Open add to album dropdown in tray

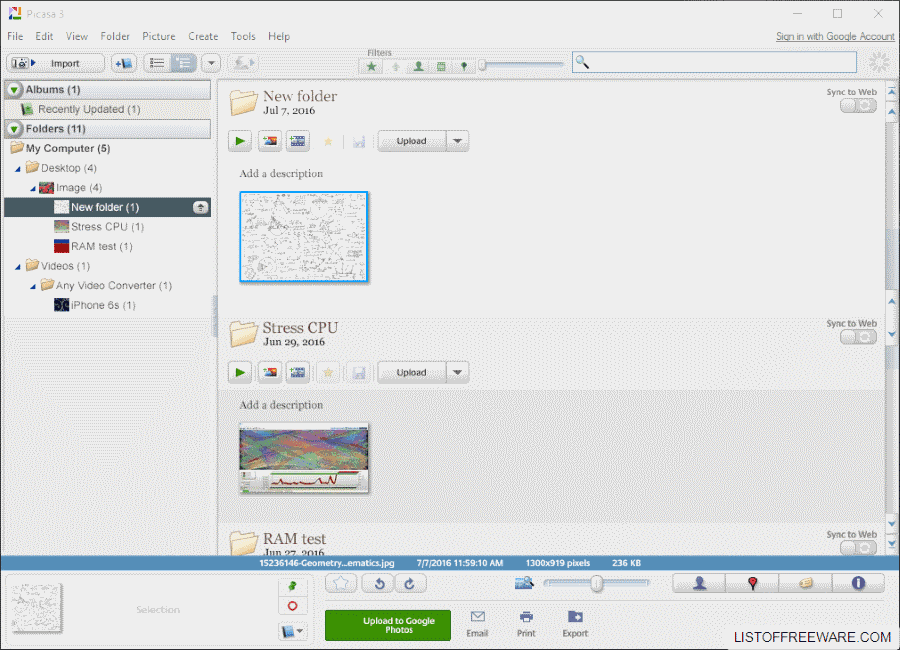293,632
